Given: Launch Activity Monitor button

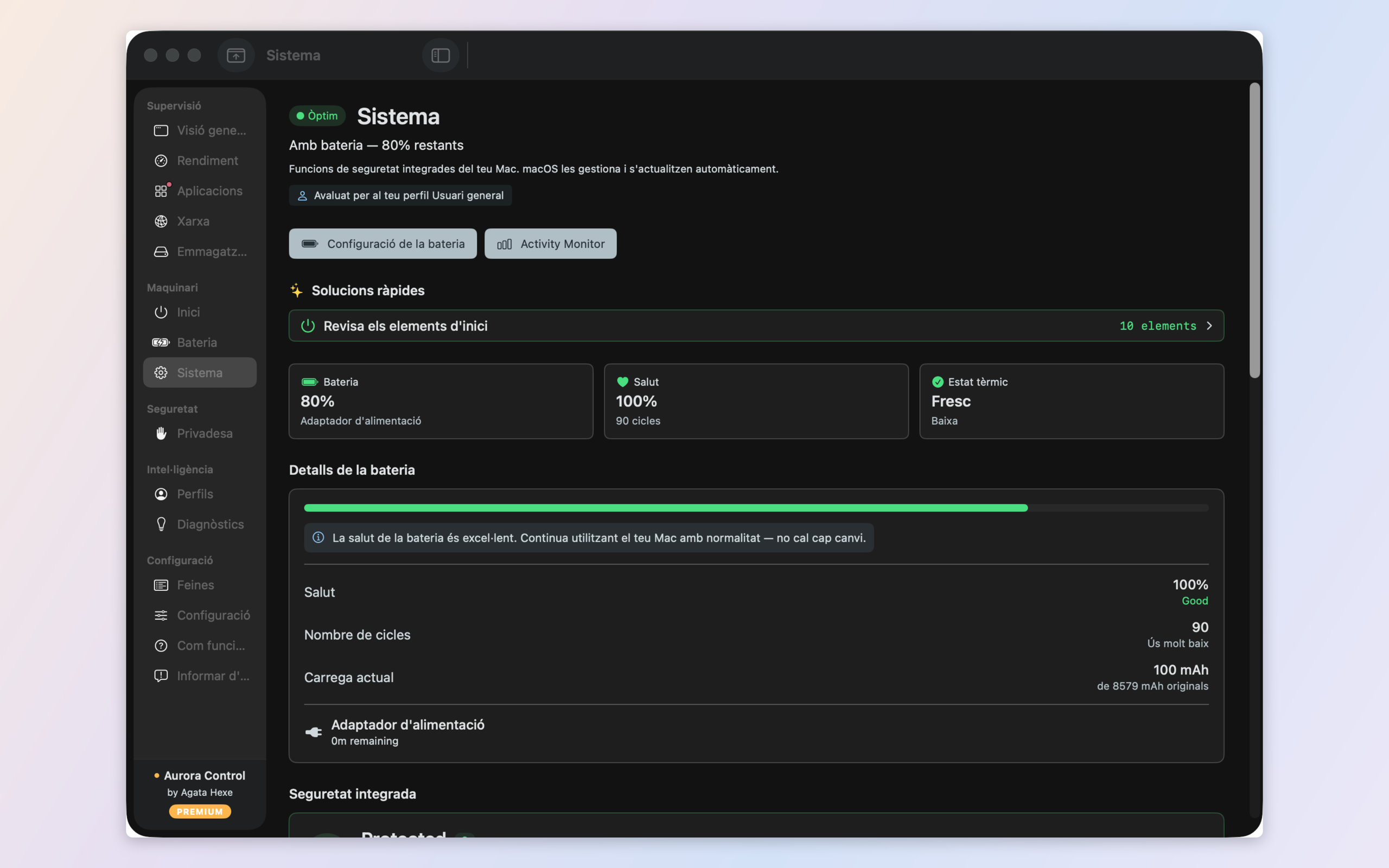Looking at the screenshot, I should click(550, 244).
